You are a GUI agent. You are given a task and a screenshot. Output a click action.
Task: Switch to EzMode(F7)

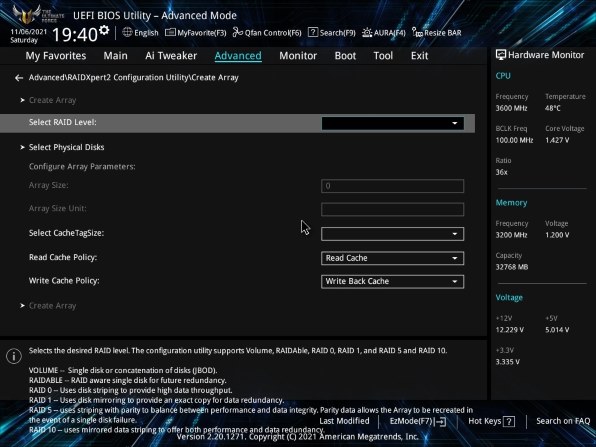417,421
